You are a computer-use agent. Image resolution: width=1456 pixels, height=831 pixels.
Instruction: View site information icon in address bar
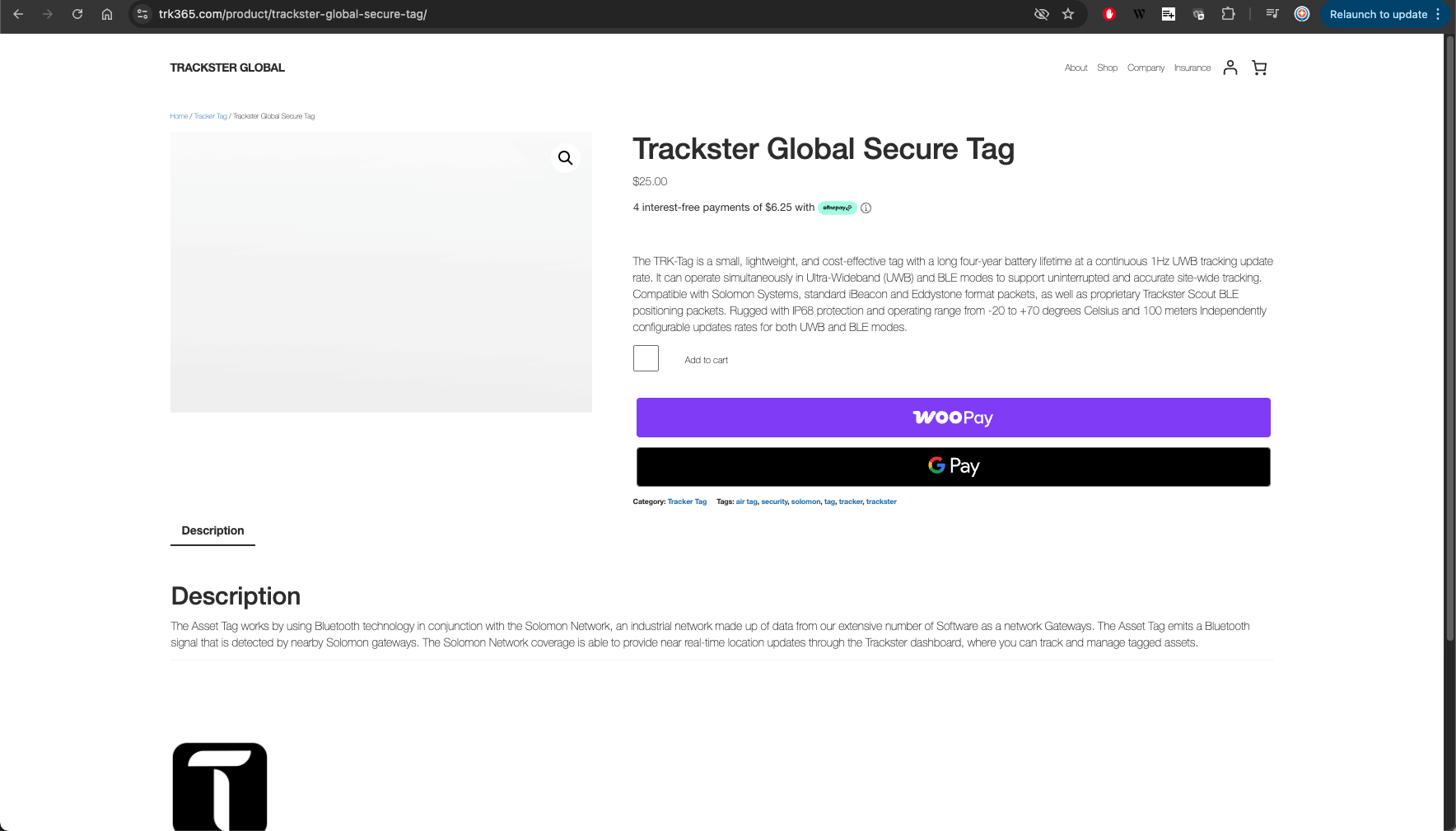tap(142, 14)
